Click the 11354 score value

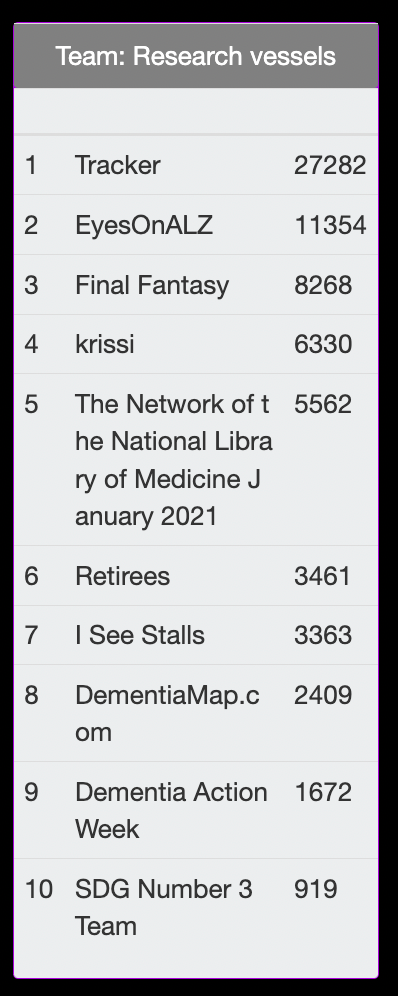[330, 225]
